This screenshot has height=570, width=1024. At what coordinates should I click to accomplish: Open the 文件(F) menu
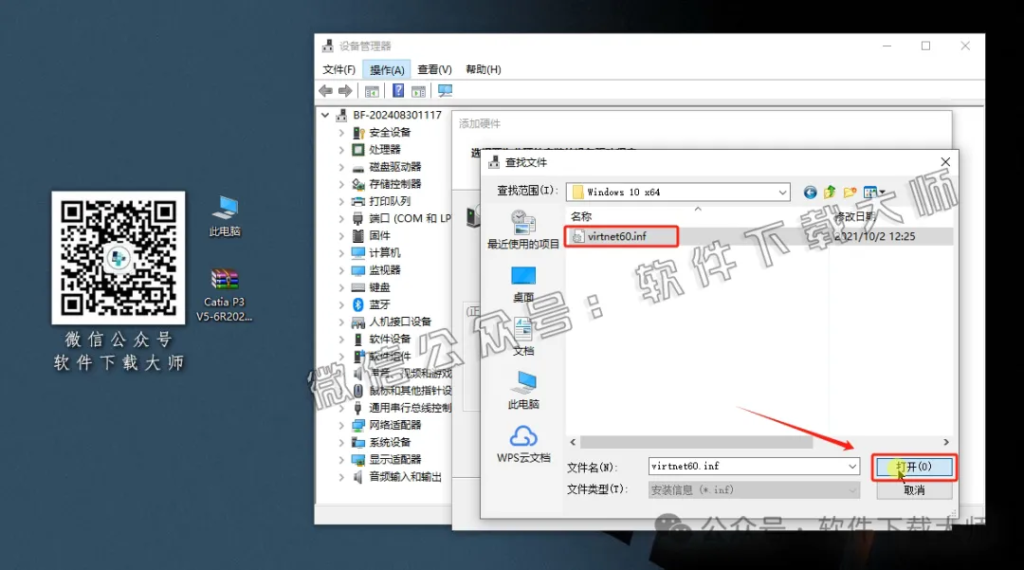coord(339,69)
